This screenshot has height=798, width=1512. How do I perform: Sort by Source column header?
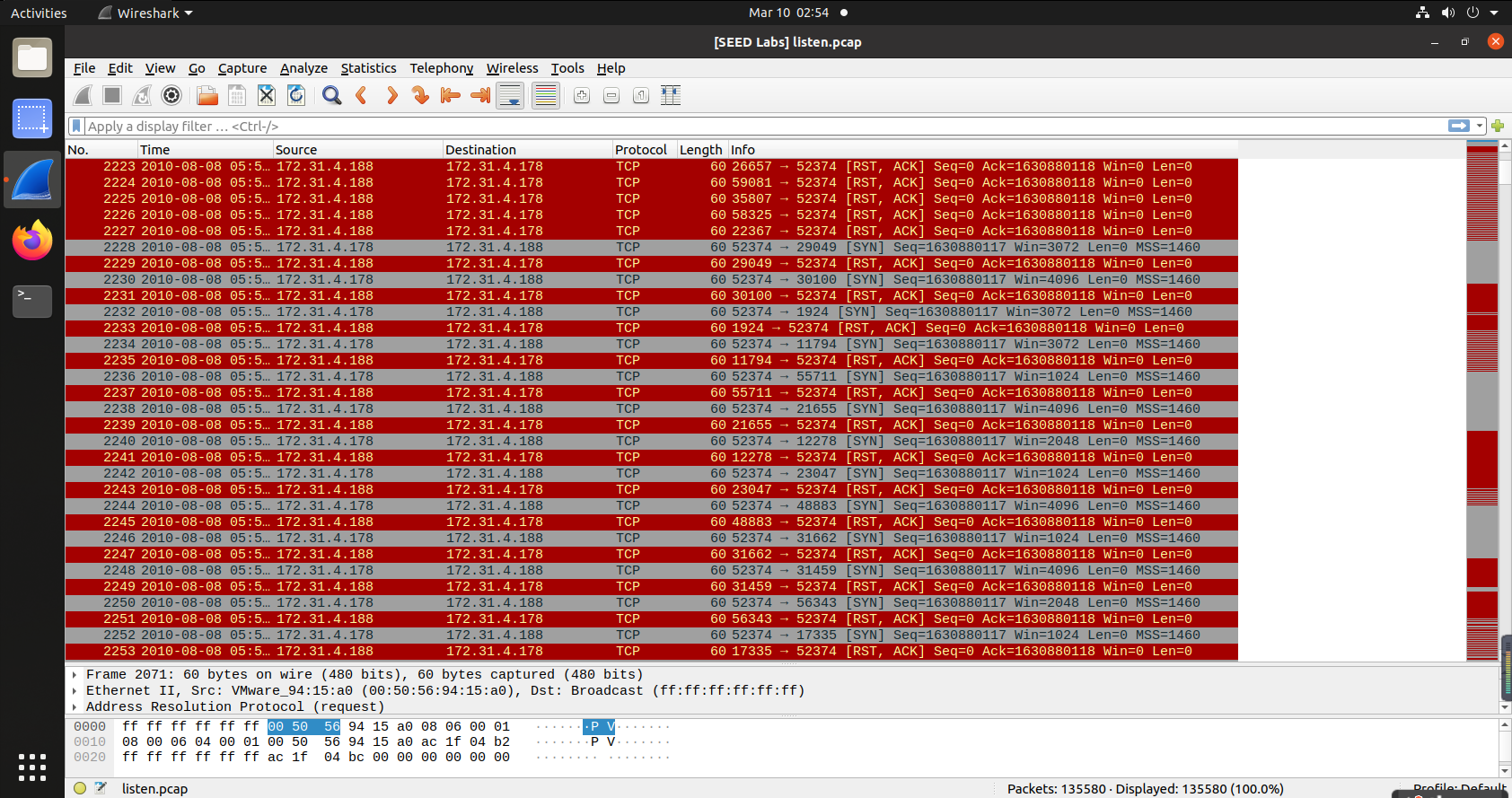pos(357,150)
